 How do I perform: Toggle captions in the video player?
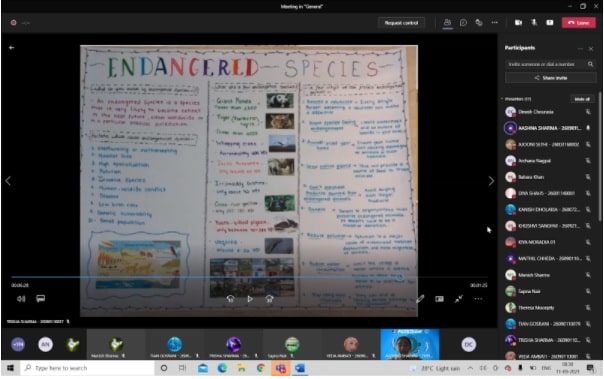pyautogui.click(x=40, y=299)
